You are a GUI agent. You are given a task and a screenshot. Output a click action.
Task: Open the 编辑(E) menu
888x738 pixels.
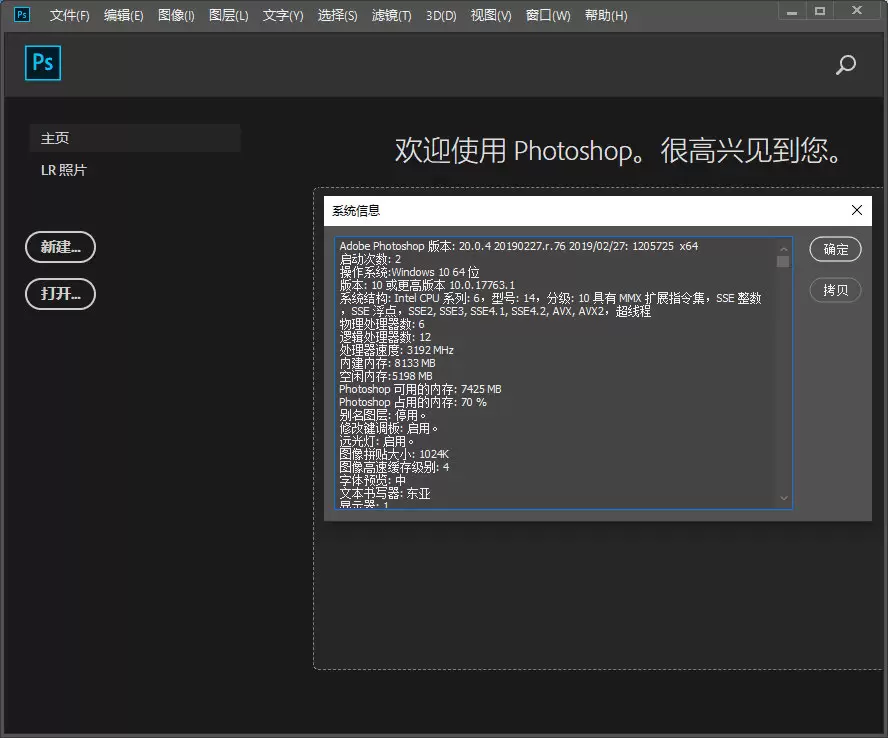click(123, 15)
